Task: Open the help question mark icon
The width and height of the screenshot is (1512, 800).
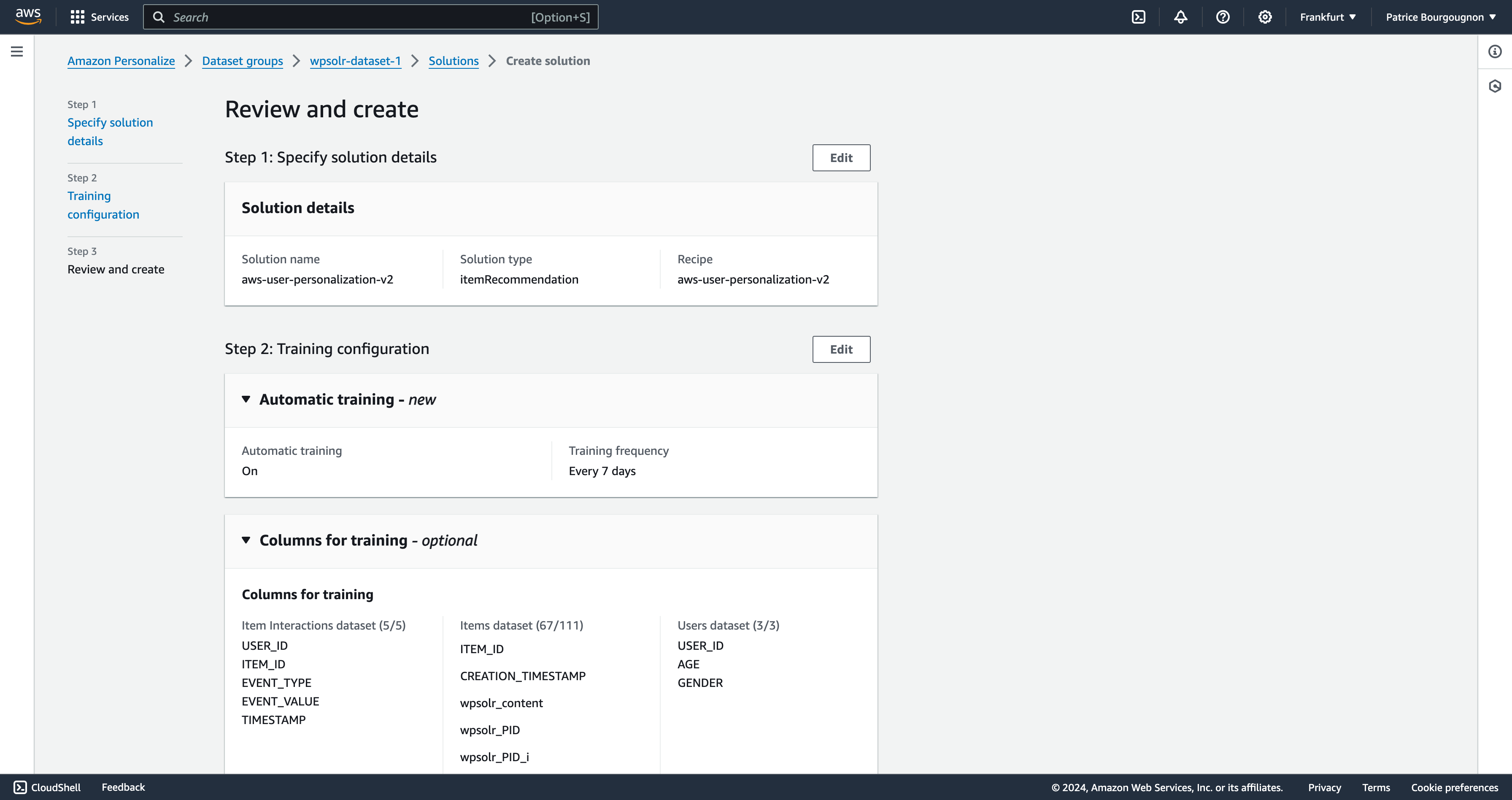Action: [1223, 17]
